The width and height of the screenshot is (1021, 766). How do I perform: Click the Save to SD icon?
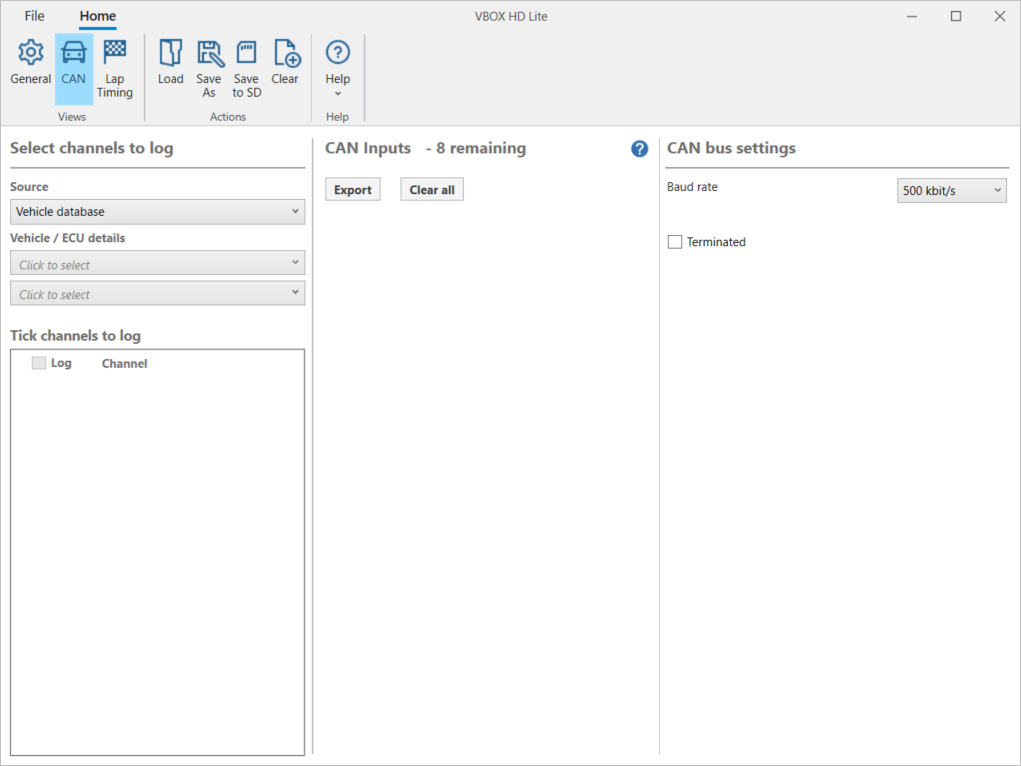tap(247, 70)
